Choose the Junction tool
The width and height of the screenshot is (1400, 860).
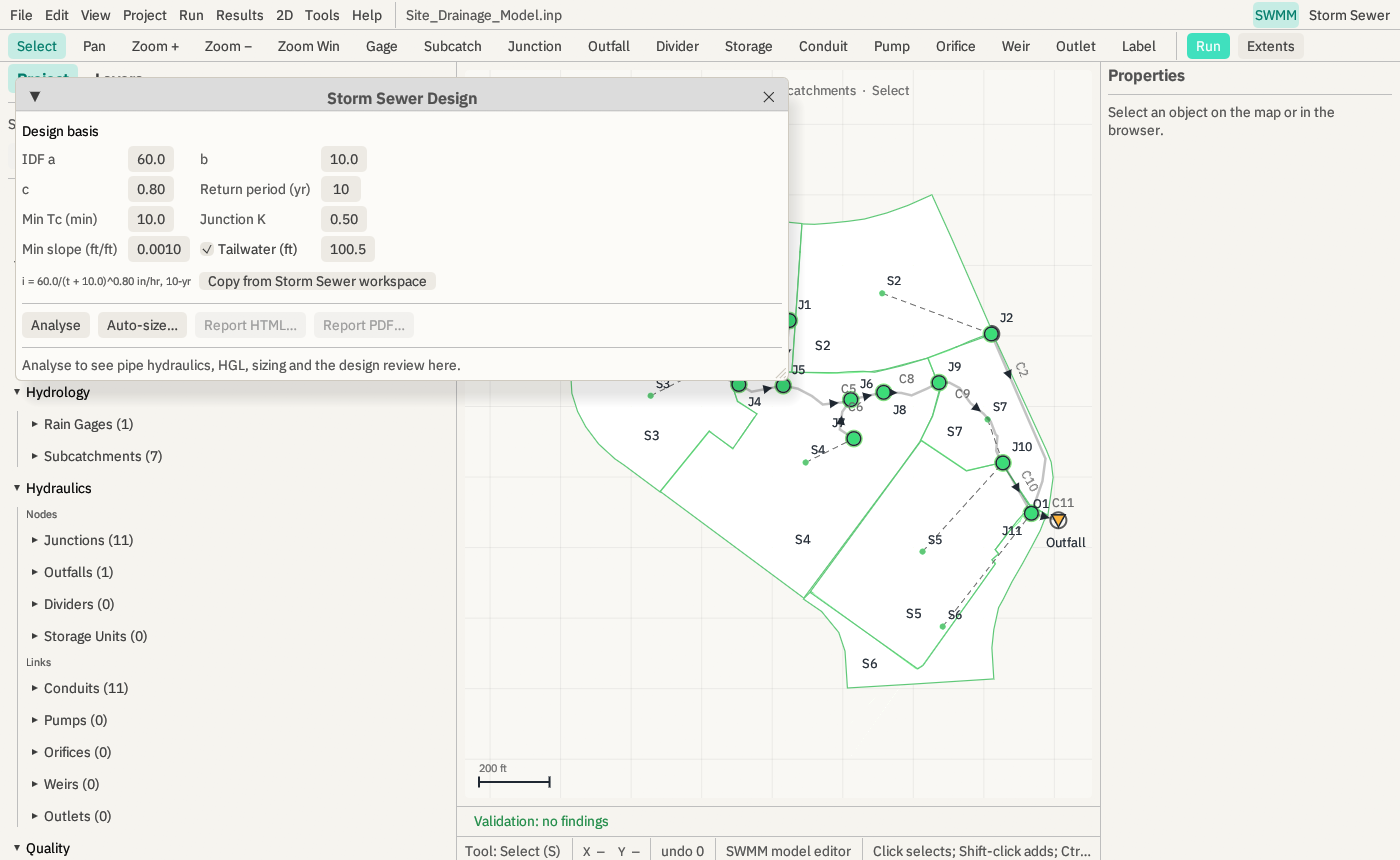[x=535, y=46]
